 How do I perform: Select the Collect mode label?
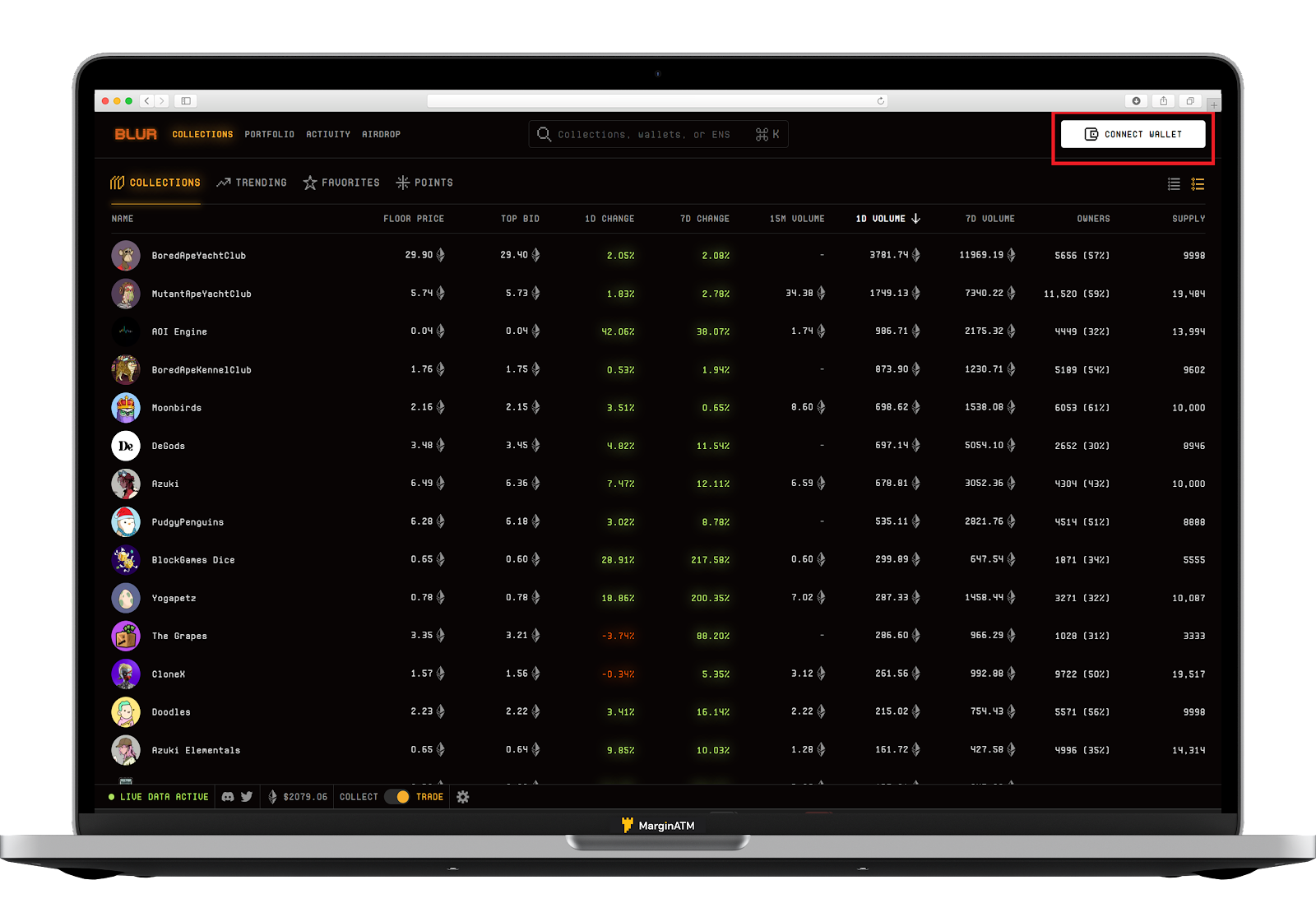(x=359, y=797)
